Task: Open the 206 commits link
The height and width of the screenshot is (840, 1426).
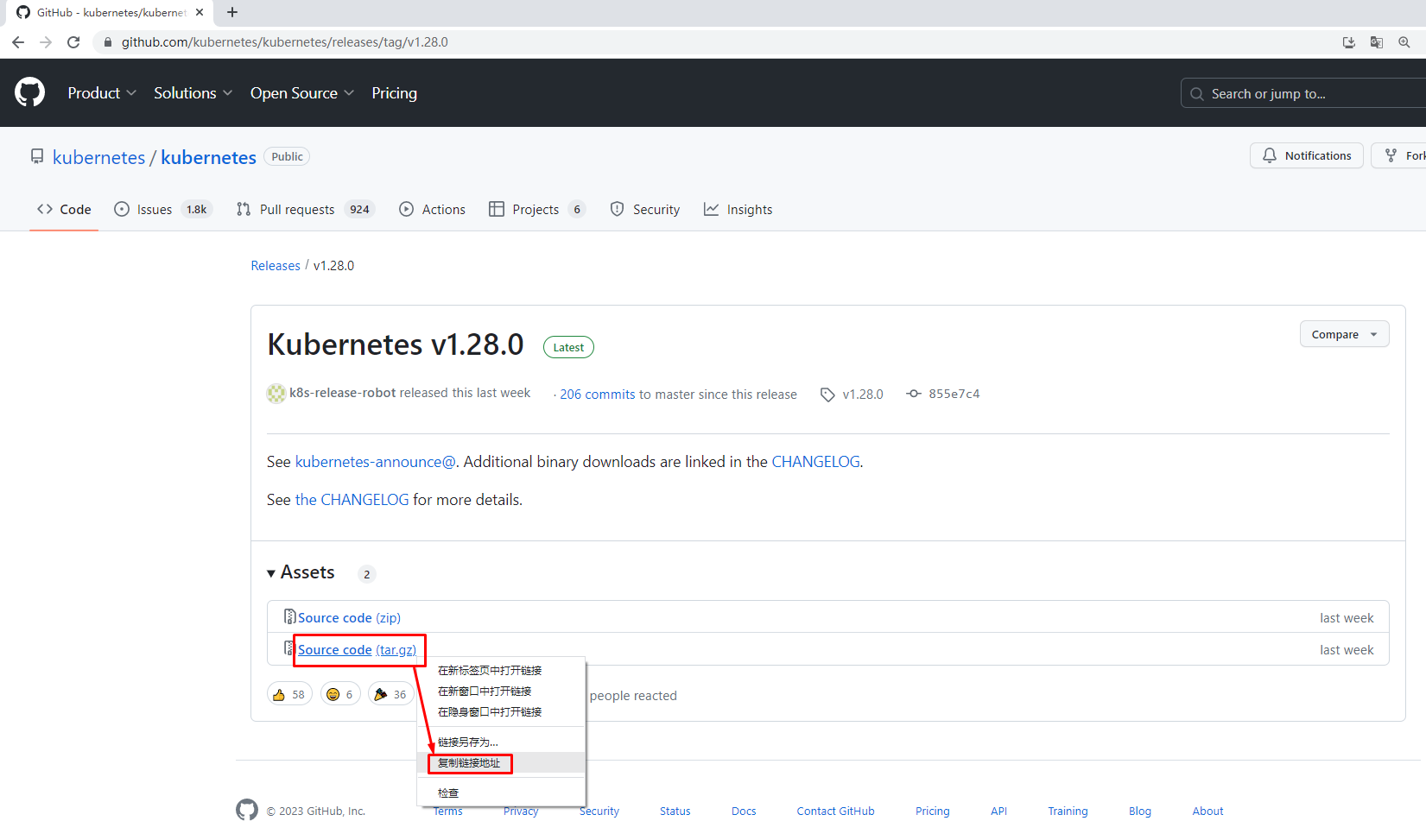Action: [598, 395]
